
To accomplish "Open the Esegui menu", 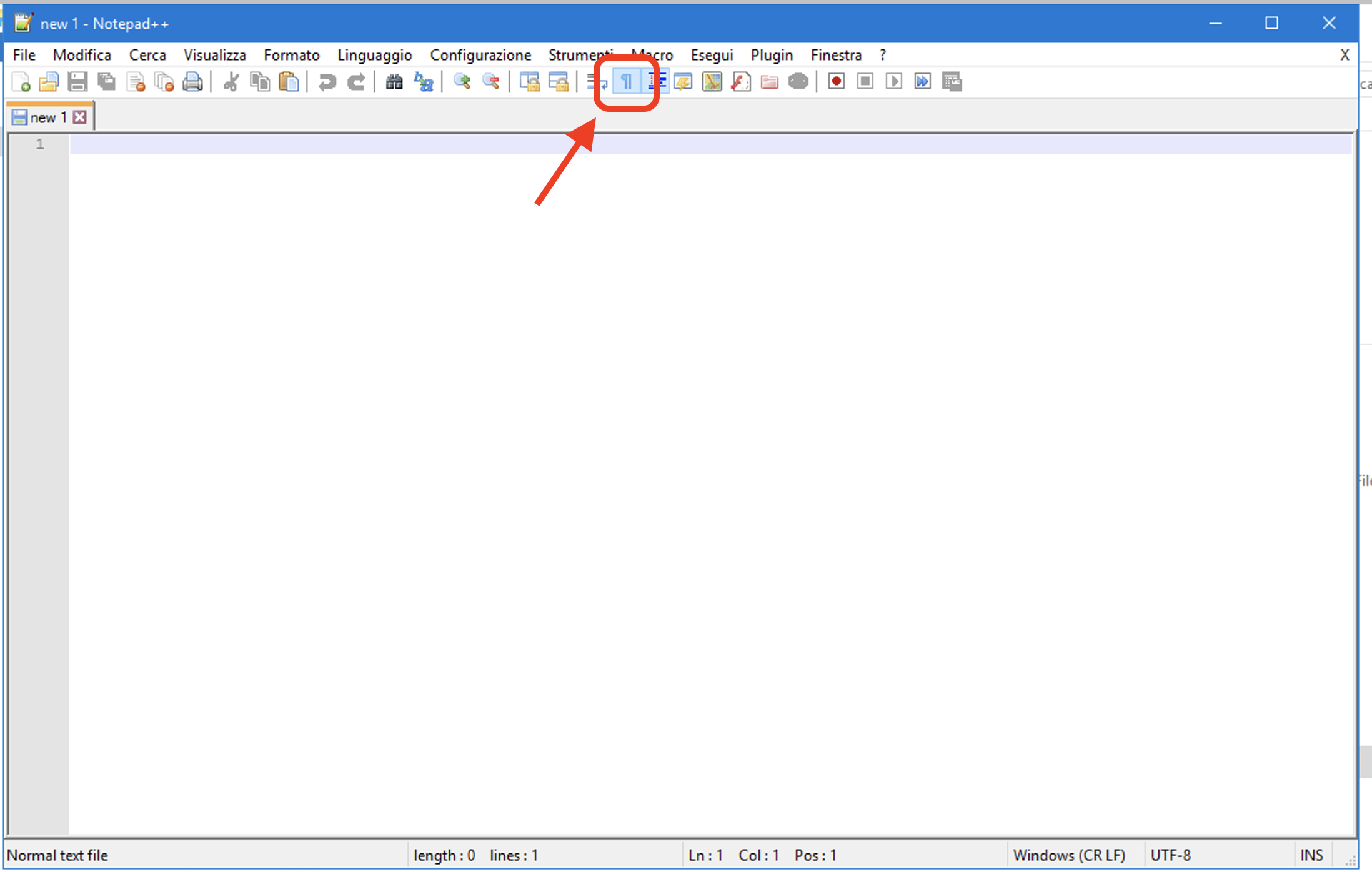I will [712, 55].
